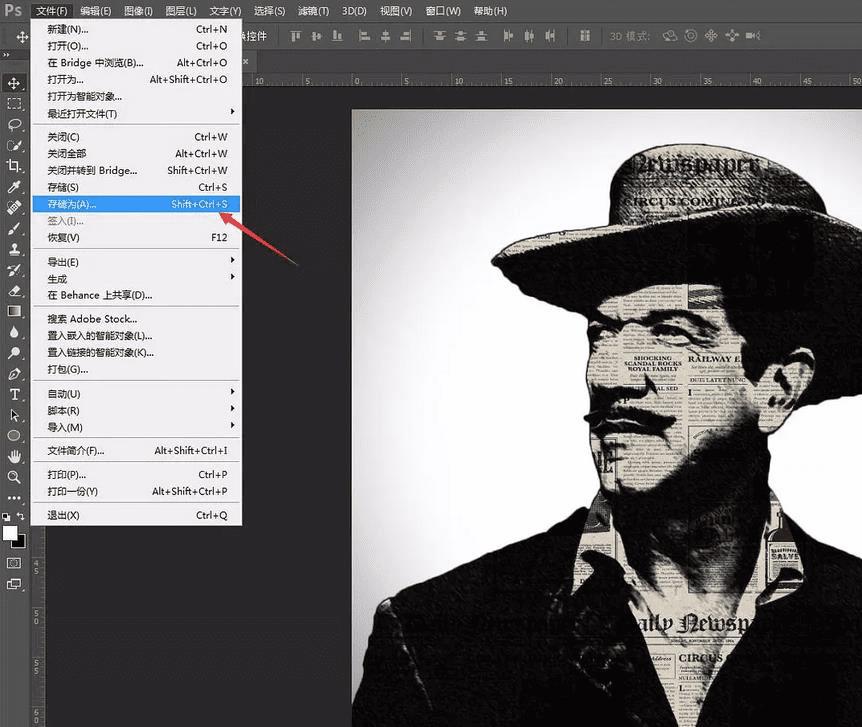Select the Eraser tool
The height and width of the screenshot is (727, 862).
[14, 291]
